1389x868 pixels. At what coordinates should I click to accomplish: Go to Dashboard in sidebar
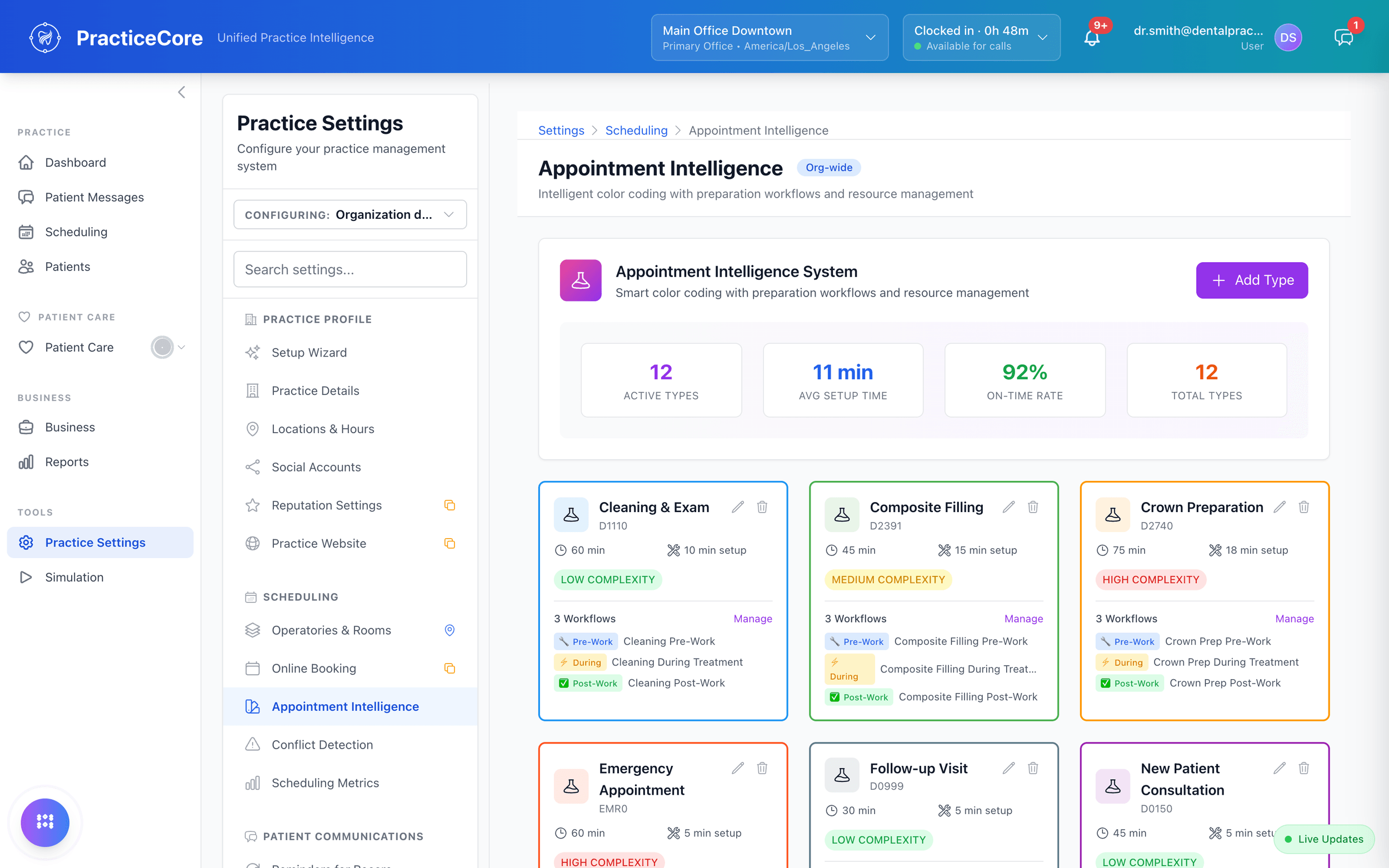(x=101, y=163)
